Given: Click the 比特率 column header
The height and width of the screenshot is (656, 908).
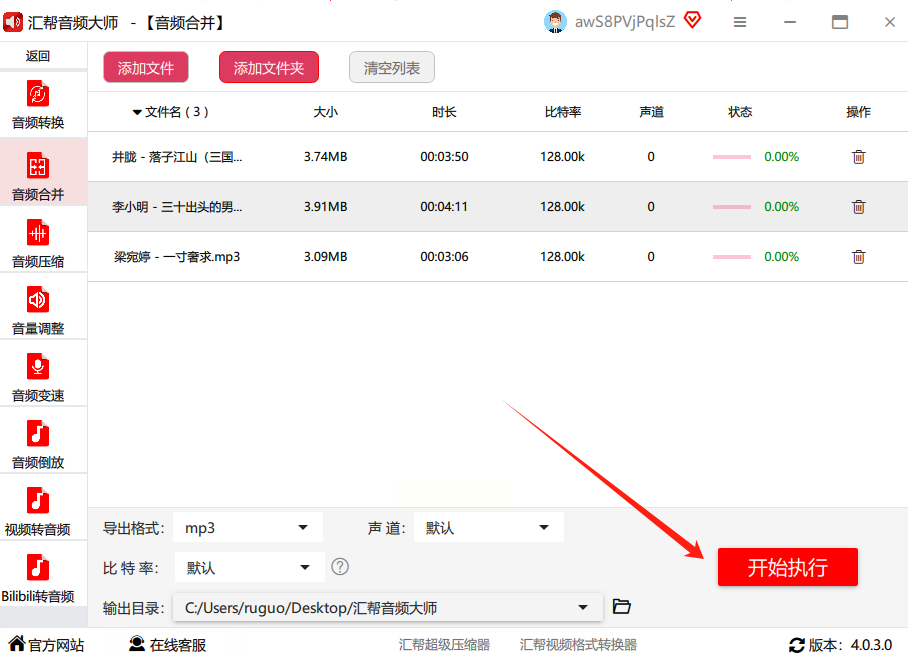Looking at the screenshot, I should (562, 112).
